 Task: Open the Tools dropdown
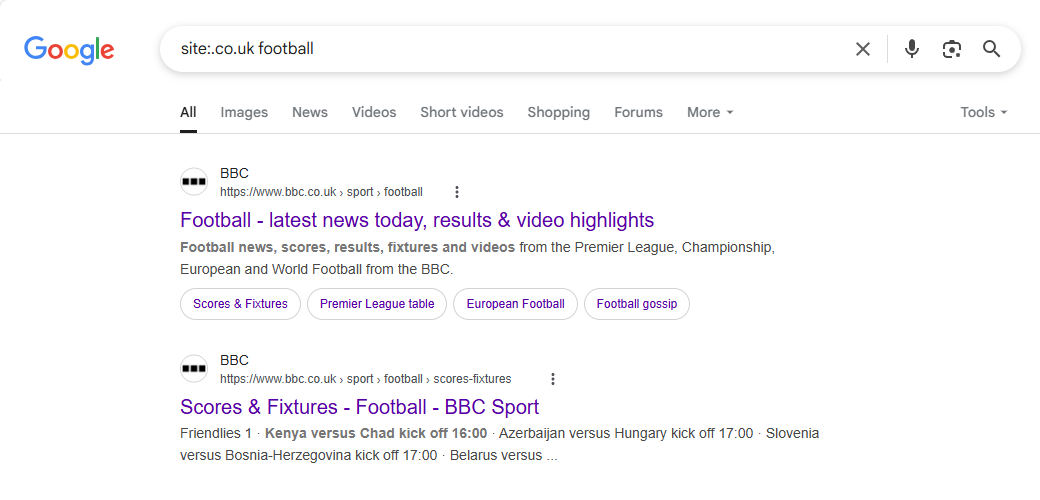coord(983,112)
